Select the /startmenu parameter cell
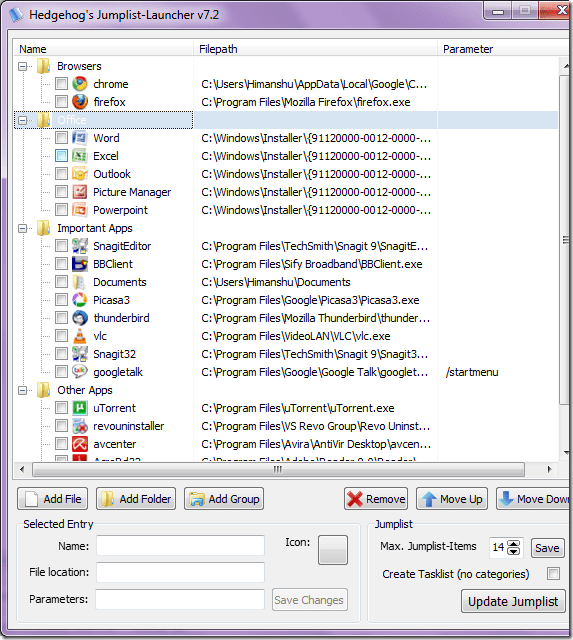The height and width of the screenshot is (640, 573). click(472, 372)
